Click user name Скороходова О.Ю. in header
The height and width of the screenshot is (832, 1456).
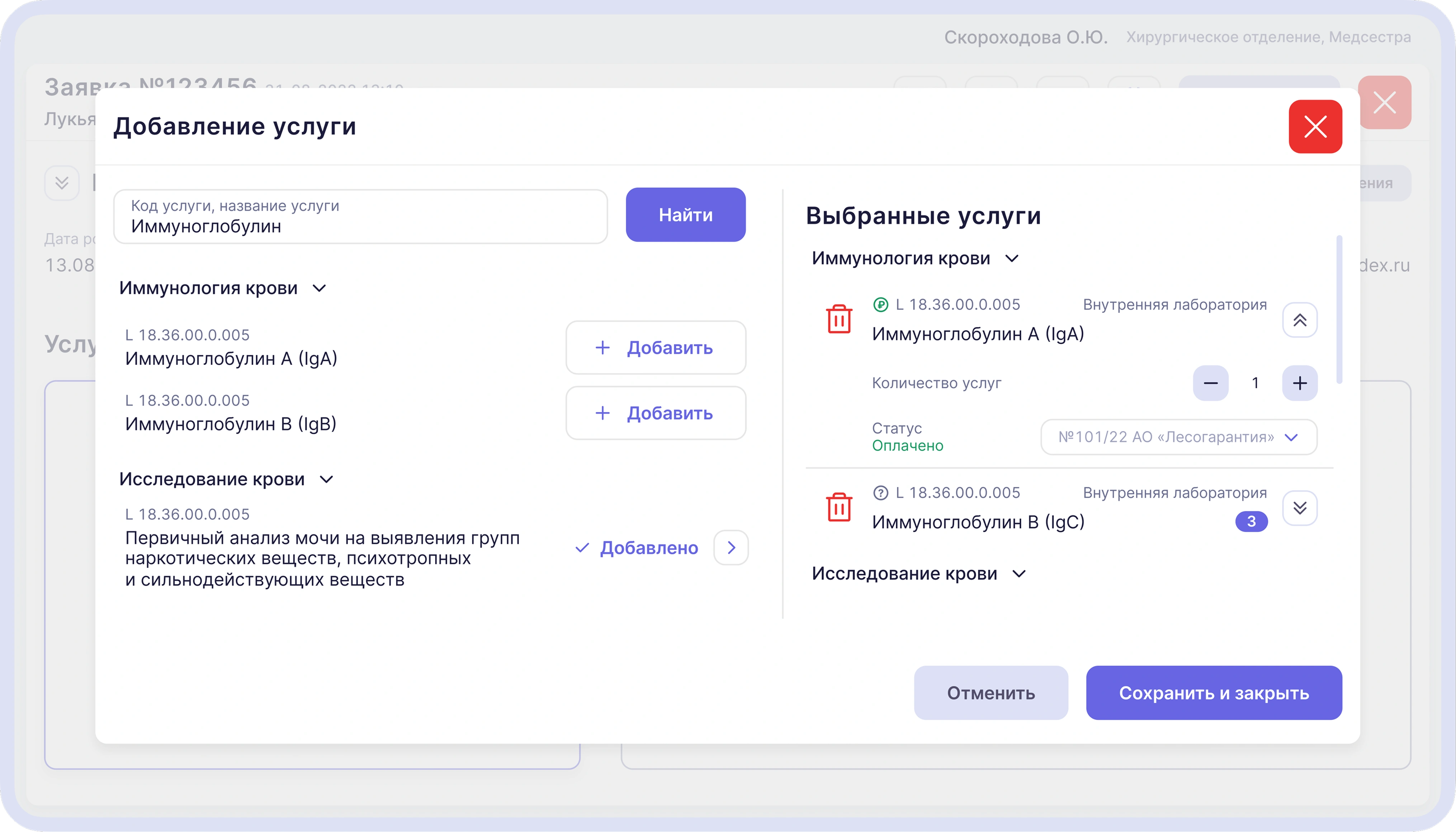1026,37
